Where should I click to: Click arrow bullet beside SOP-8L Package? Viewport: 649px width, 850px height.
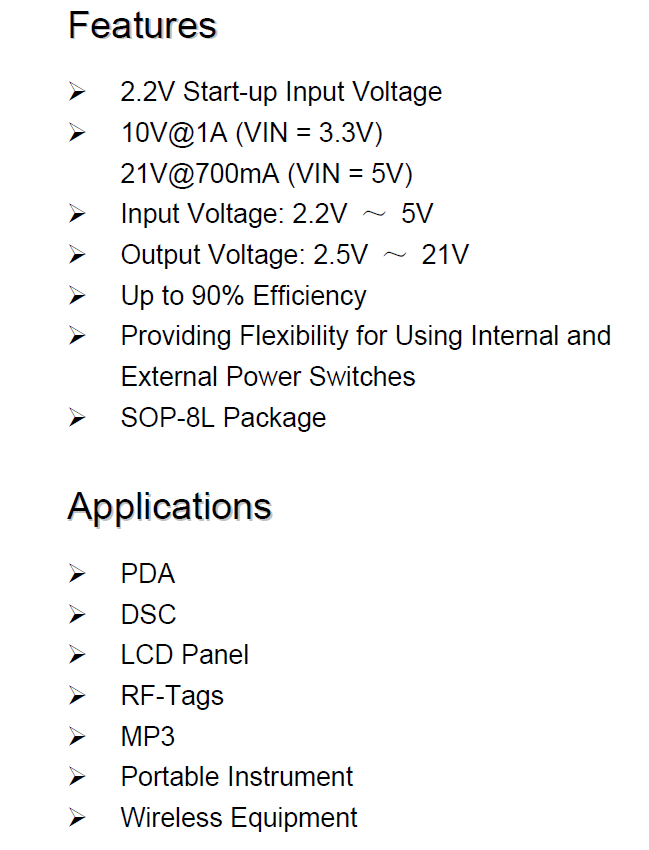click(77, 418)
